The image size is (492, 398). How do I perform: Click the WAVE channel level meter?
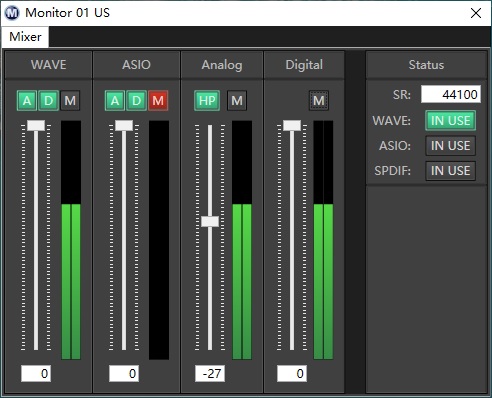point(71,240)
